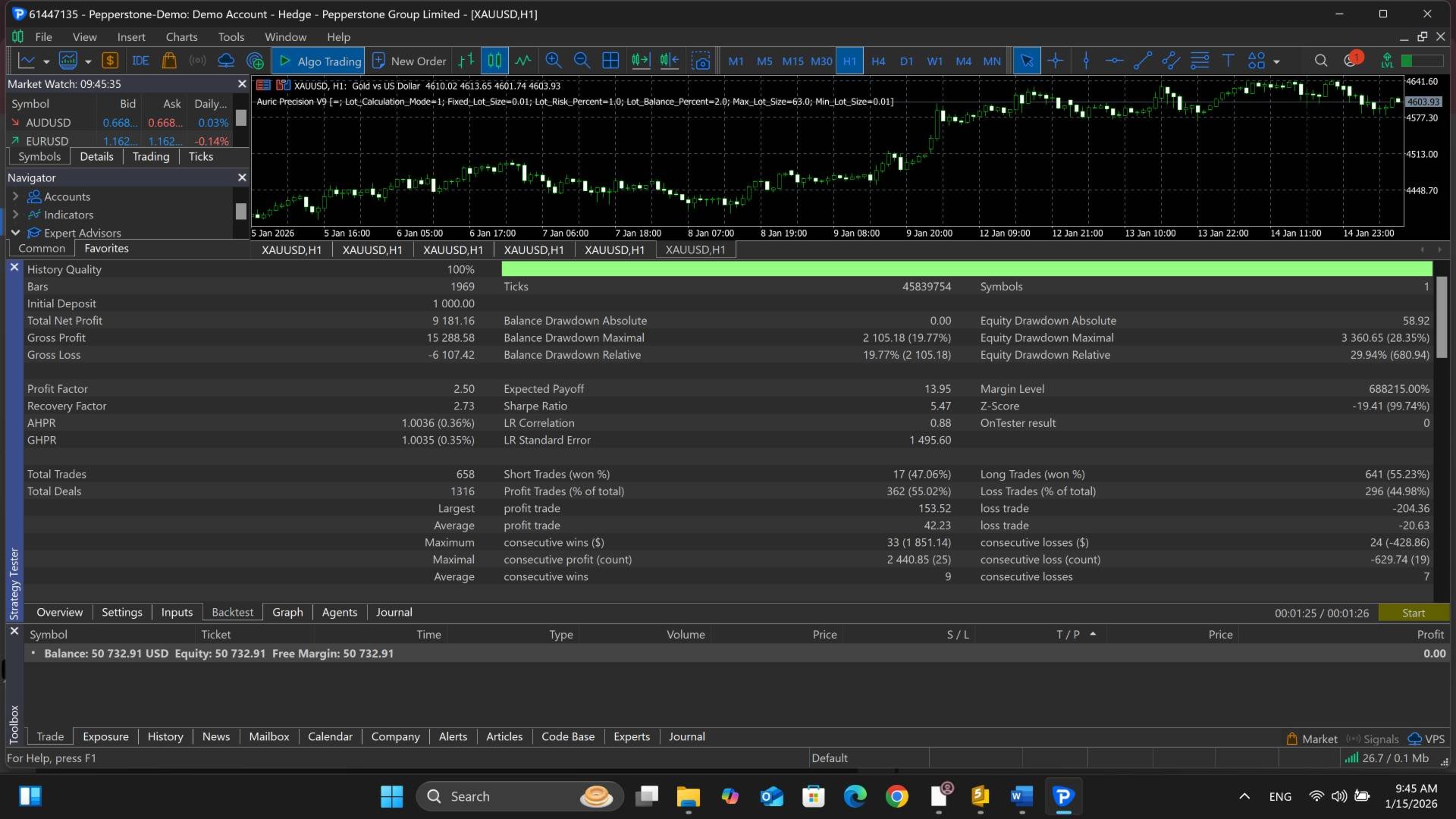Click the Market shopping bag icon
The height and width of the screenshot is (819, 1456).
169,61
